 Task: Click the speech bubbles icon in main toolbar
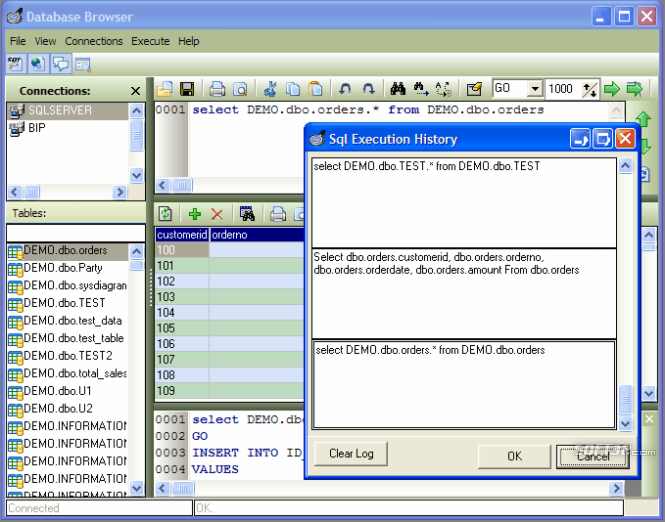(61, 64)
